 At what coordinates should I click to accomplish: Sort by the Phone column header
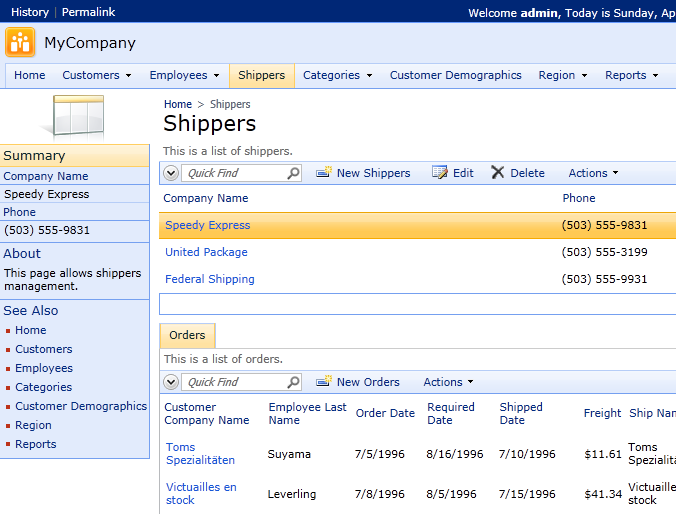pyautogui.click(x=579, y=198)
